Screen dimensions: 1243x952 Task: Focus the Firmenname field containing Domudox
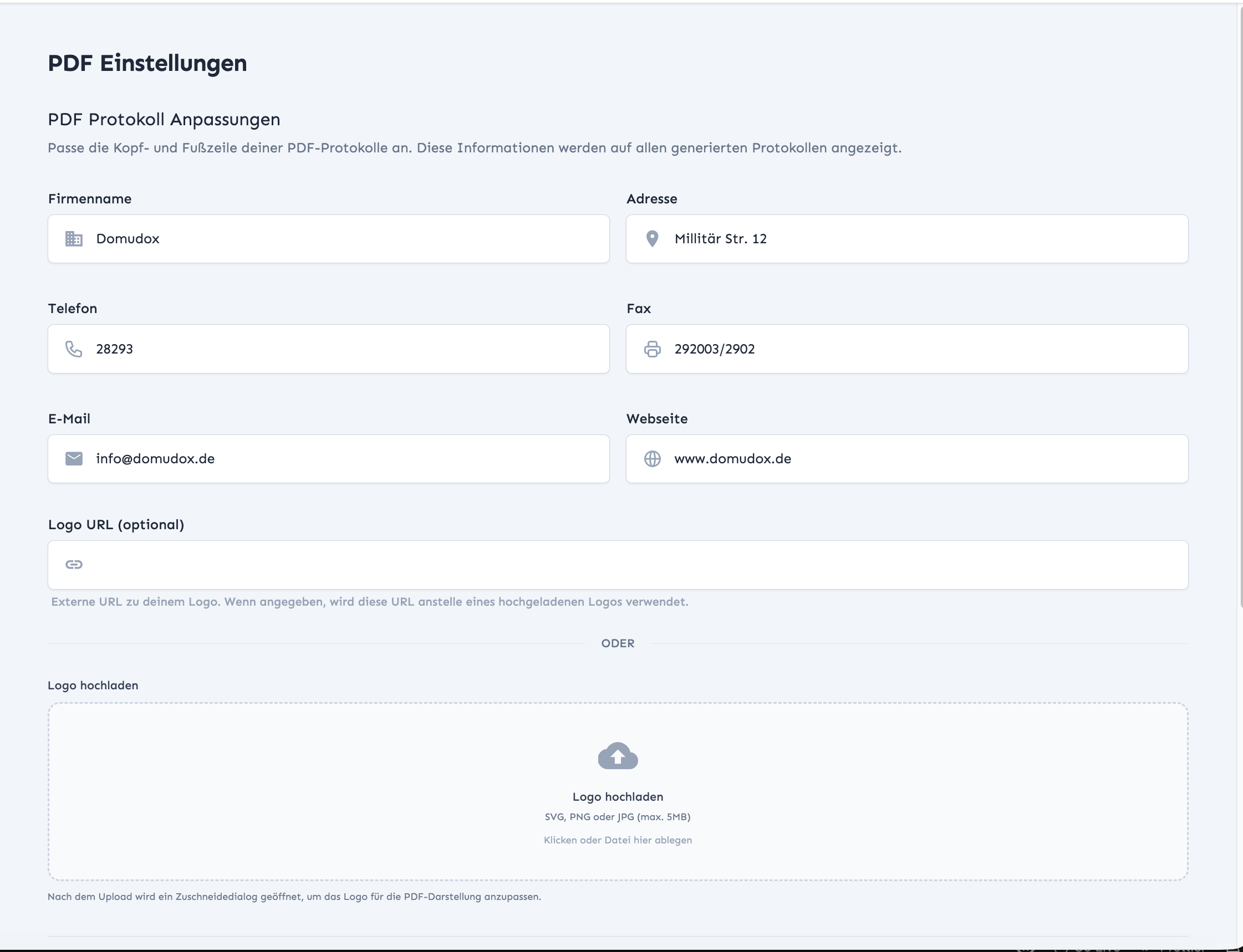click(329, 239)
